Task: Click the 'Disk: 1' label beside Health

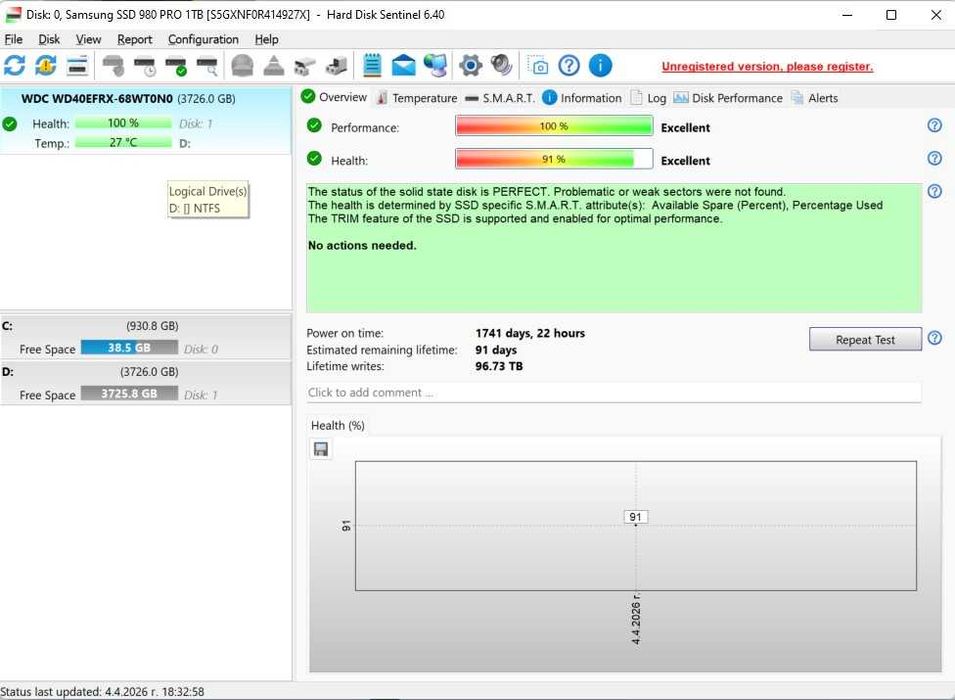Action: pos(196,124)
